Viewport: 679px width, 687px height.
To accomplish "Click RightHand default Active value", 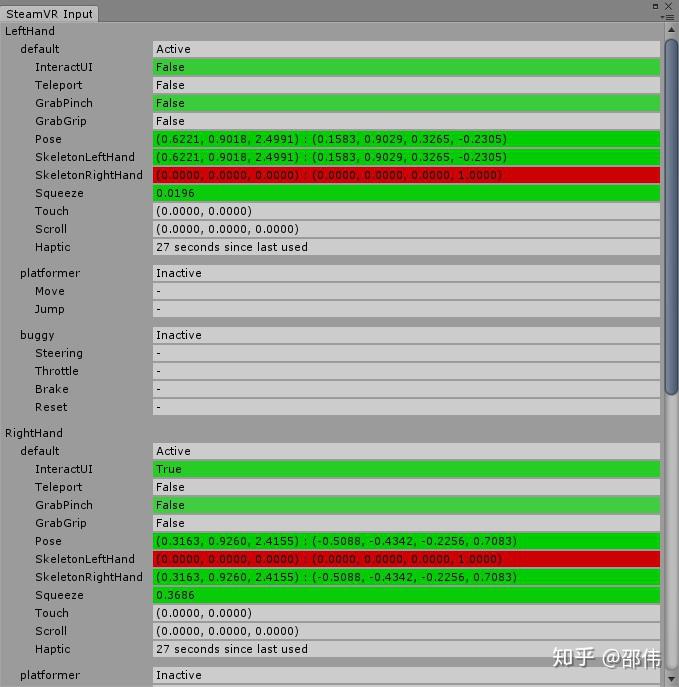I will [406, 451].
